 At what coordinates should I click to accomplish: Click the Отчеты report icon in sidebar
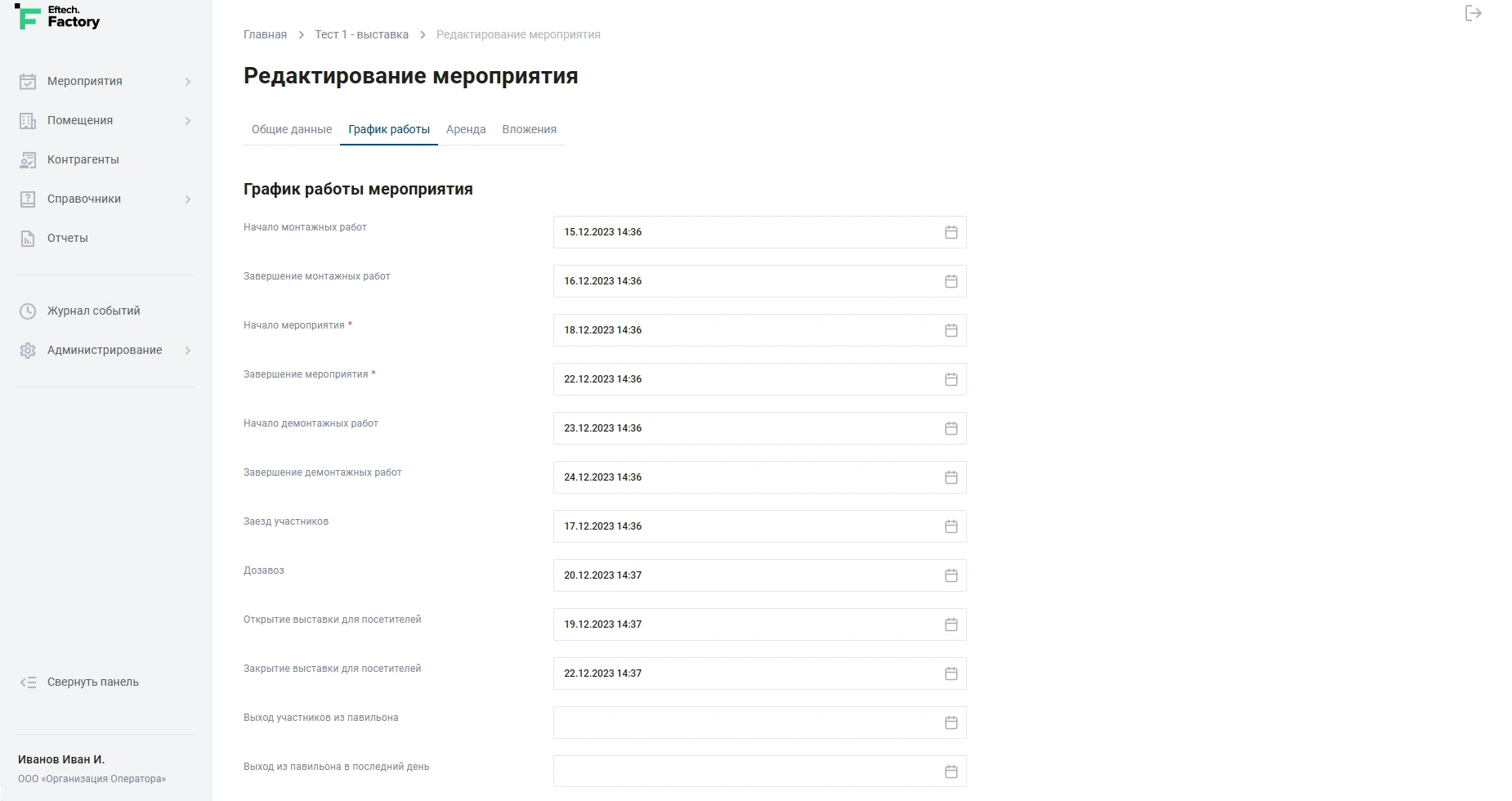[x=28, y=238]
